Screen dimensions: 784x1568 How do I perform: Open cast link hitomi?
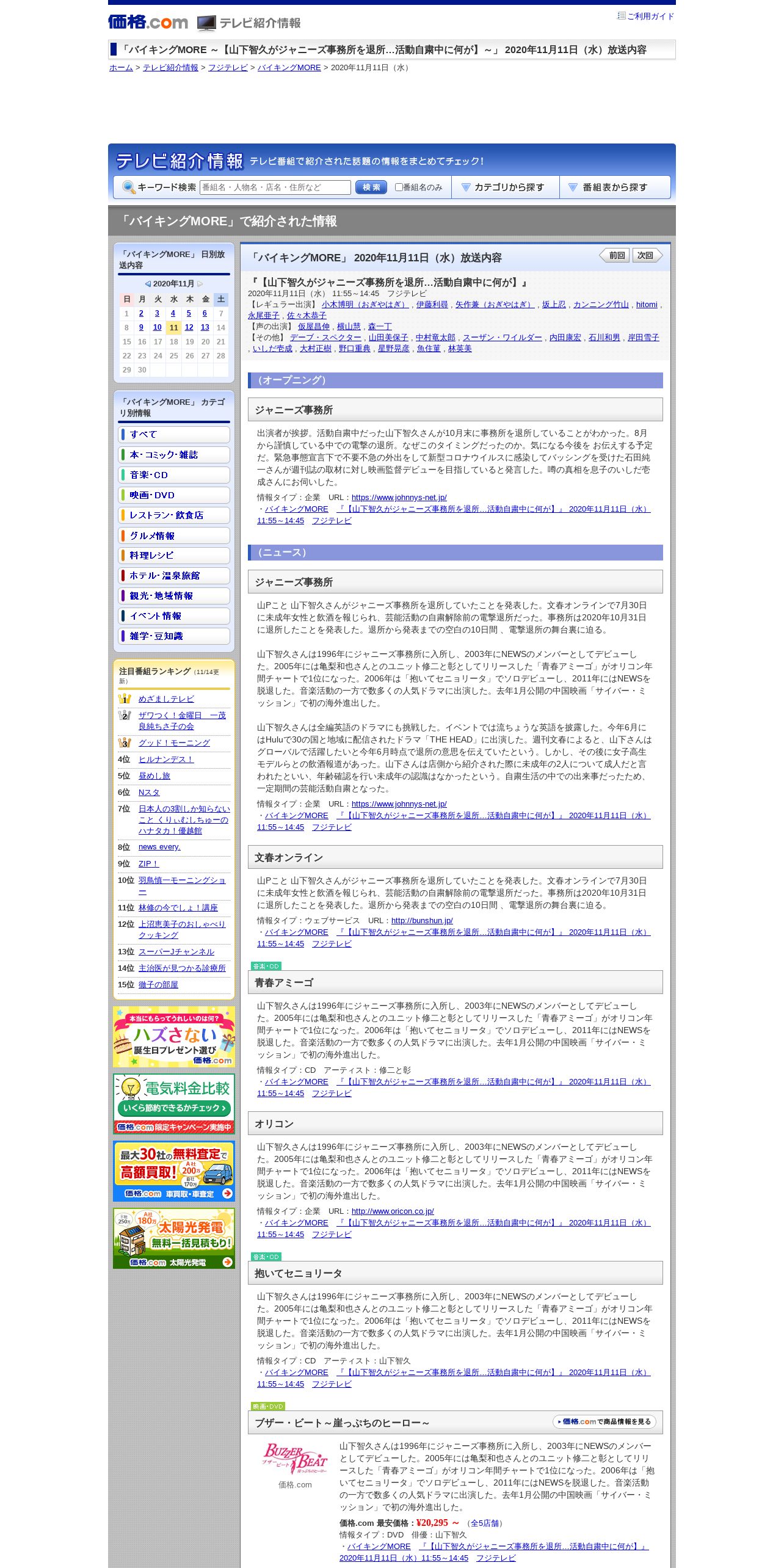[647, 305]
